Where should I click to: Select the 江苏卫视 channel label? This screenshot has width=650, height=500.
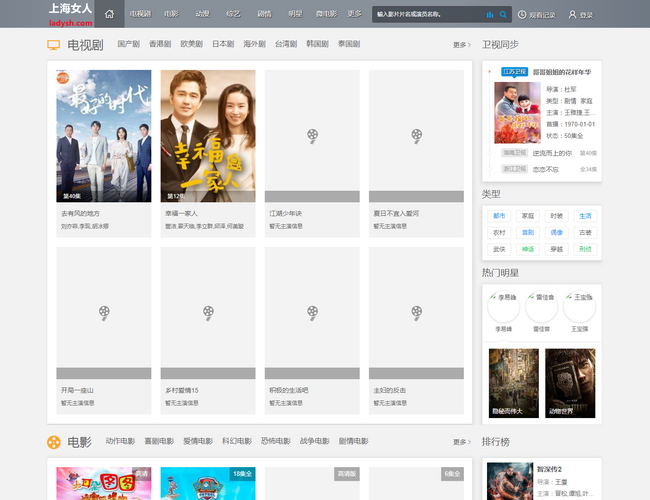(x=514, y=72)
